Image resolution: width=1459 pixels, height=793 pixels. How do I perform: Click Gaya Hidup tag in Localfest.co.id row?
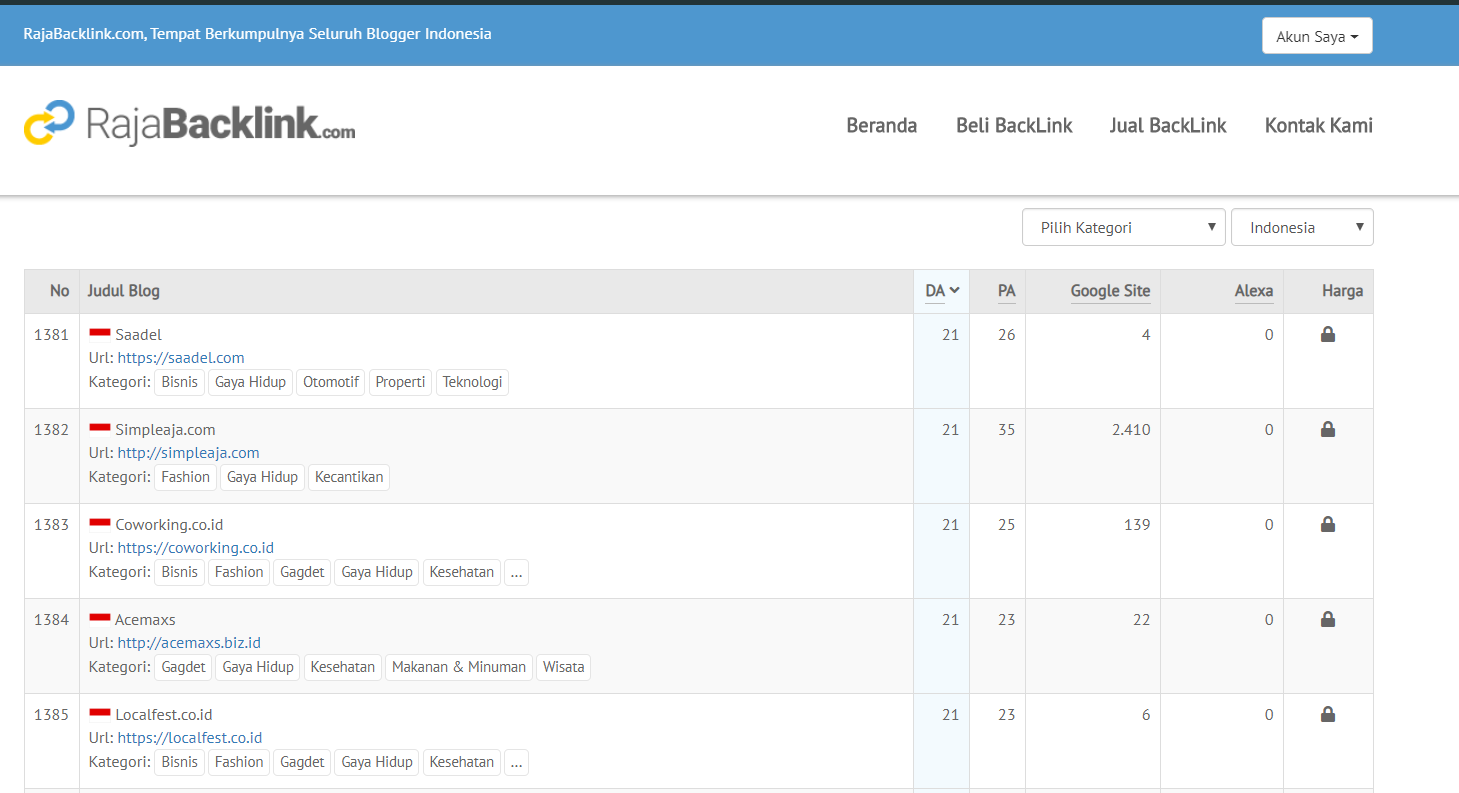377,762
